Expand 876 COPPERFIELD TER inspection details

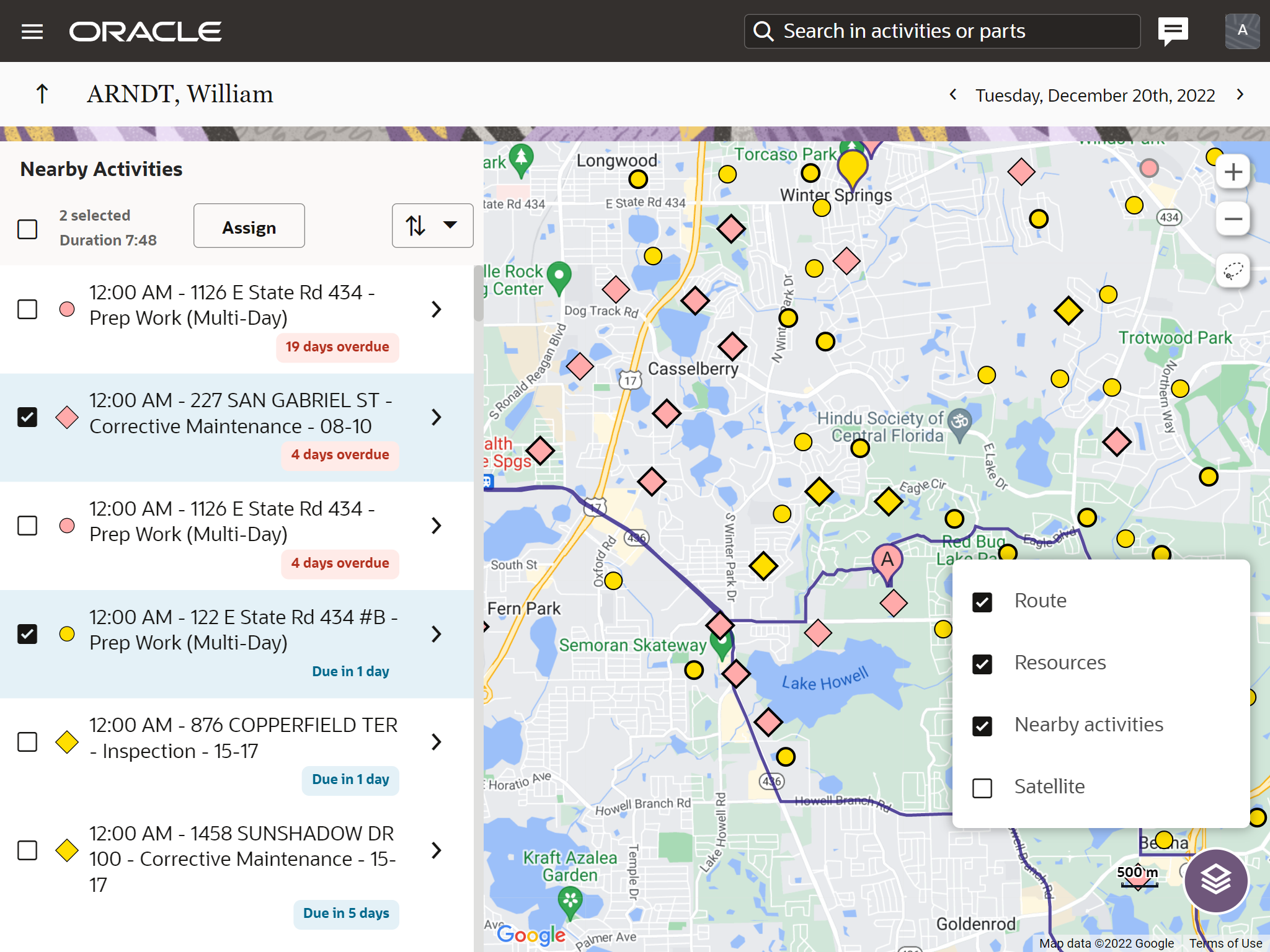click(437, 742)
